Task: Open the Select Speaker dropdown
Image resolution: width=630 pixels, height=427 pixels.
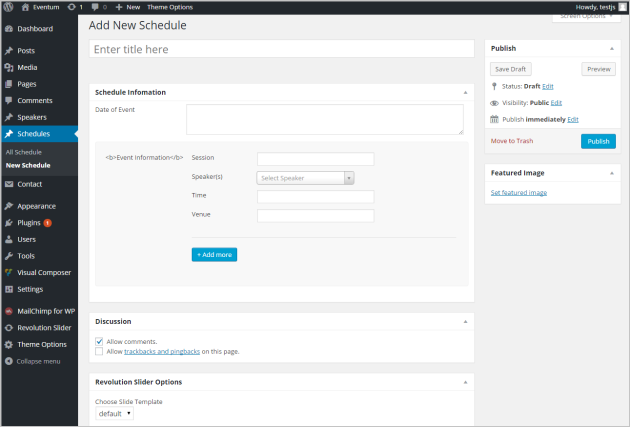Action: (305, 178)
